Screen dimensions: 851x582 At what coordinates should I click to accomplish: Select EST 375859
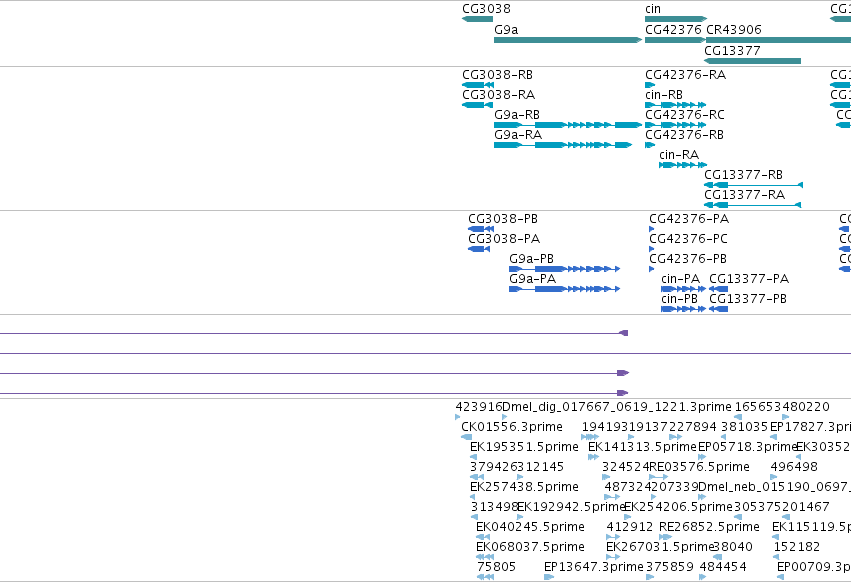coord(650,577)
